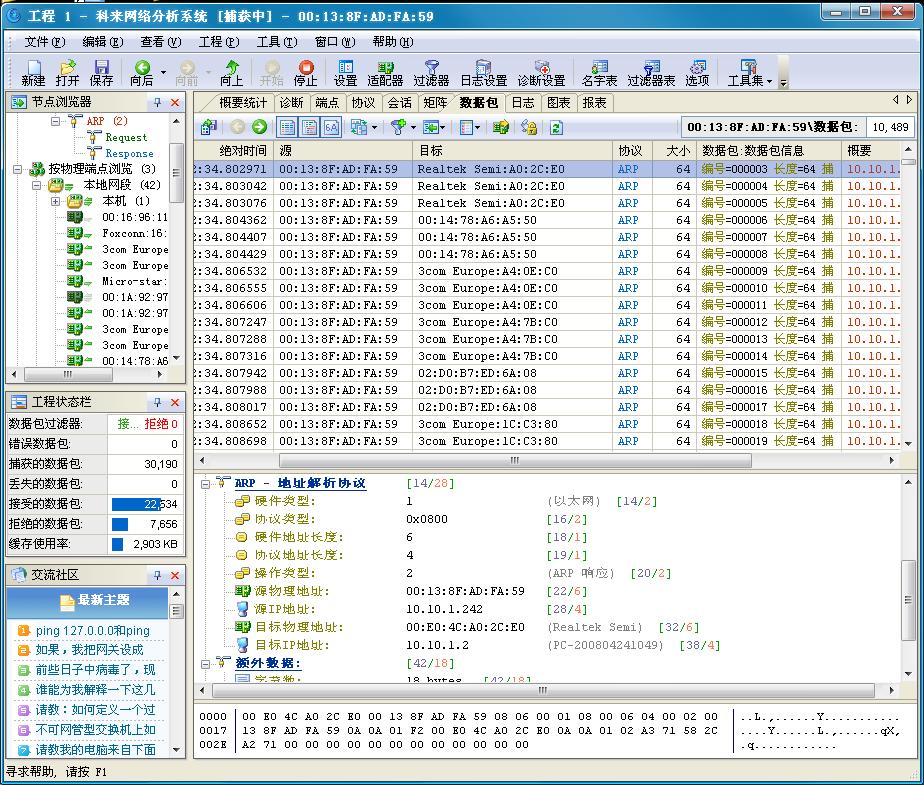The image size is (924, 785).
Task: Click the 适配器 (Adapter) toolbar icon
Action: [x=385, y=72]
